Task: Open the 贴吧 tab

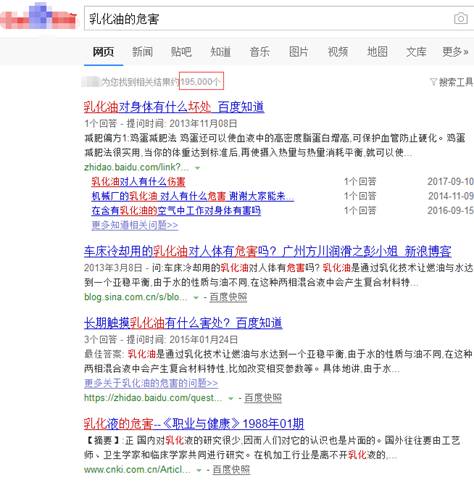Action: point(181,52)
